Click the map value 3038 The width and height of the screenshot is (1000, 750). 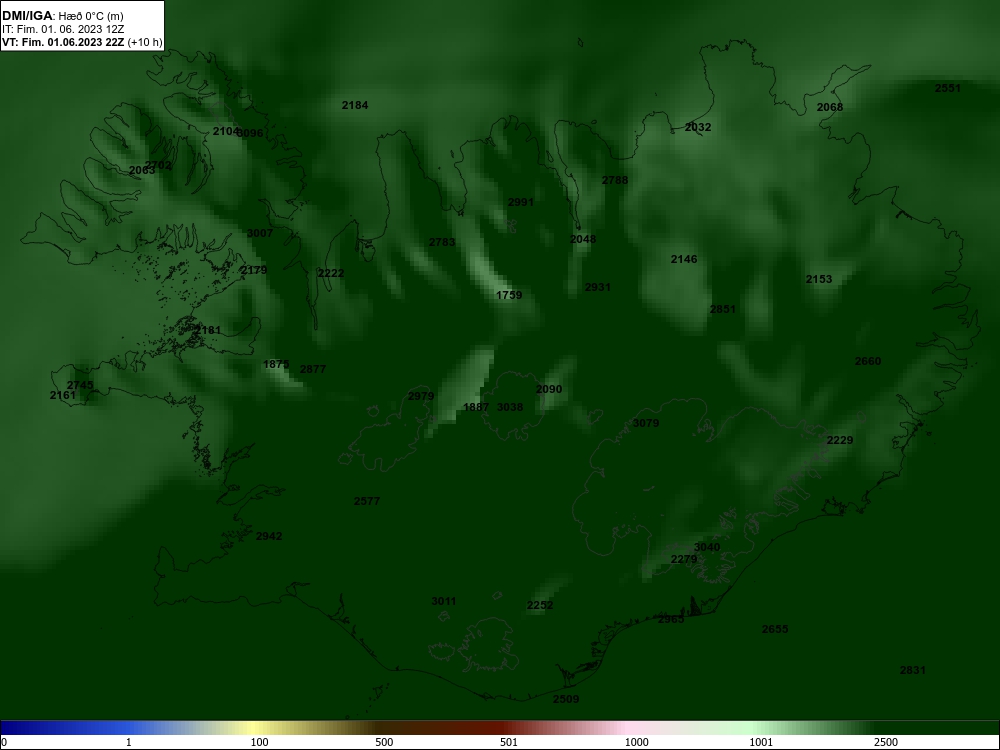(510, 408)
